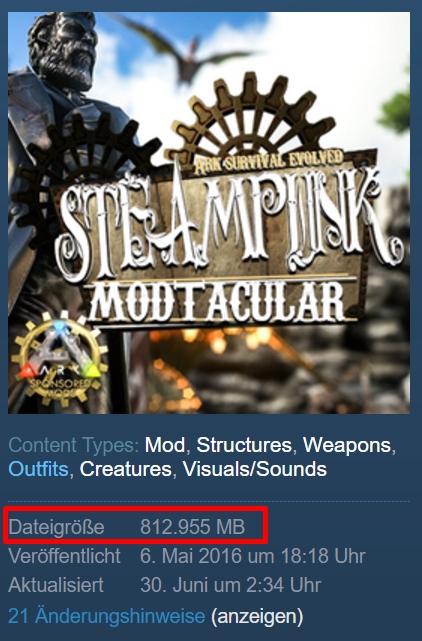This screenshot has width=422, height=641.
Task: Click the dark gear behind the statue
Action: coord(82,172)
